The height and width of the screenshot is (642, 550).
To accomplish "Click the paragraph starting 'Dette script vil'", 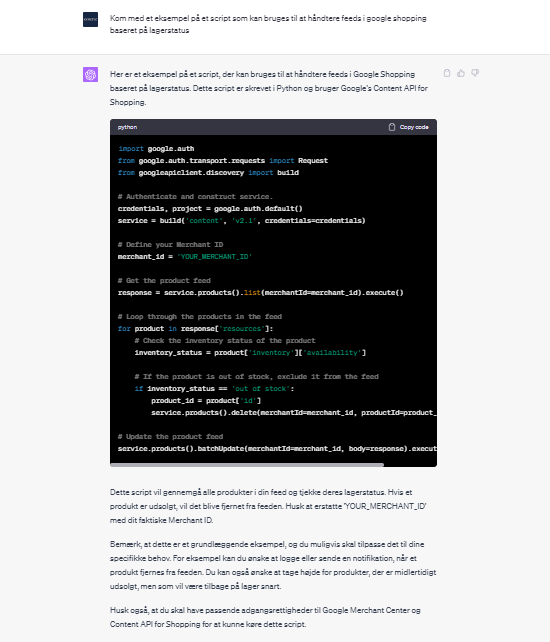I will (268, 506).
